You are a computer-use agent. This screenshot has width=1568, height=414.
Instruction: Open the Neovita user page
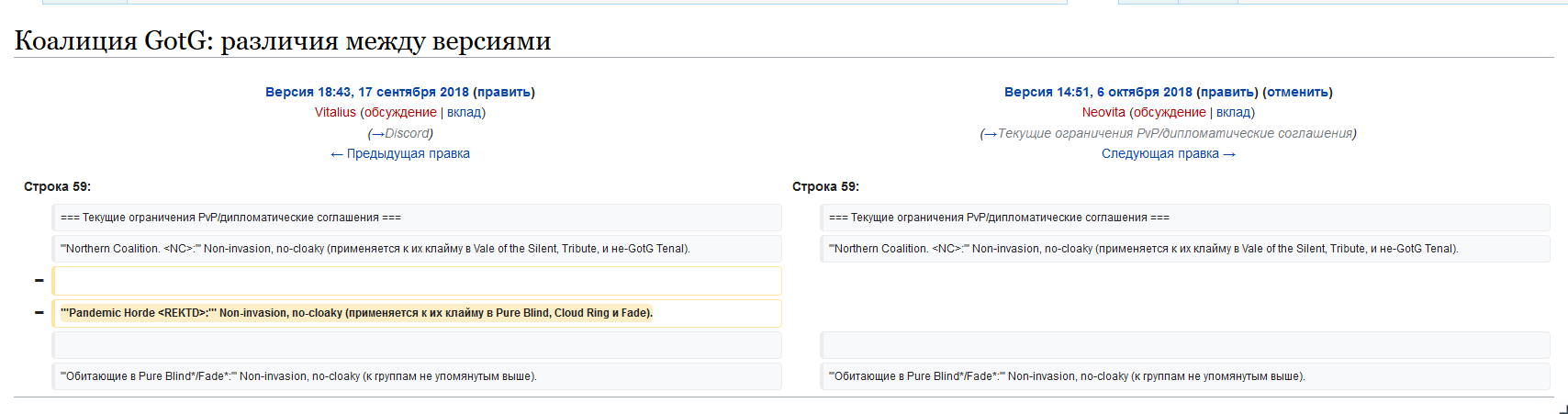(1103, 112)
